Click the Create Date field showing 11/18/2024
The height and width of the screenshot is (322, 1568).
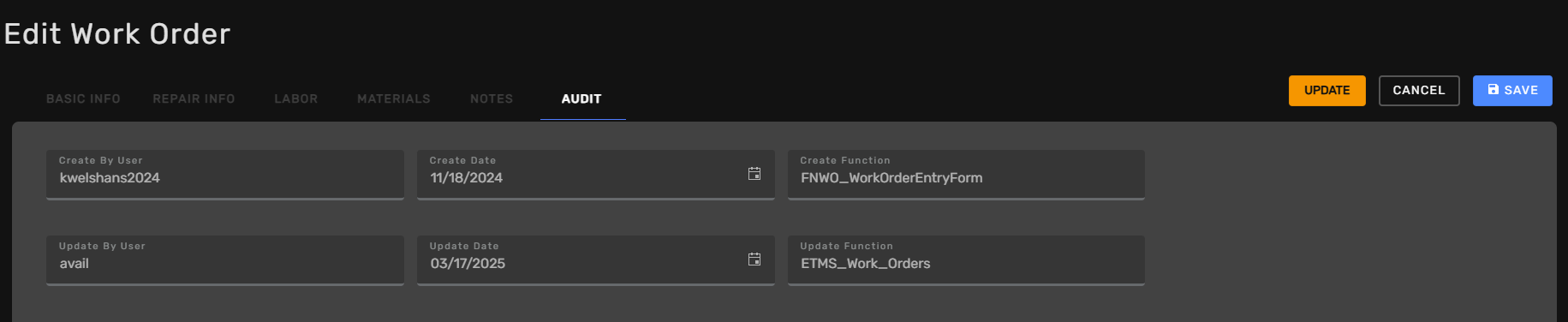point(596,175)
